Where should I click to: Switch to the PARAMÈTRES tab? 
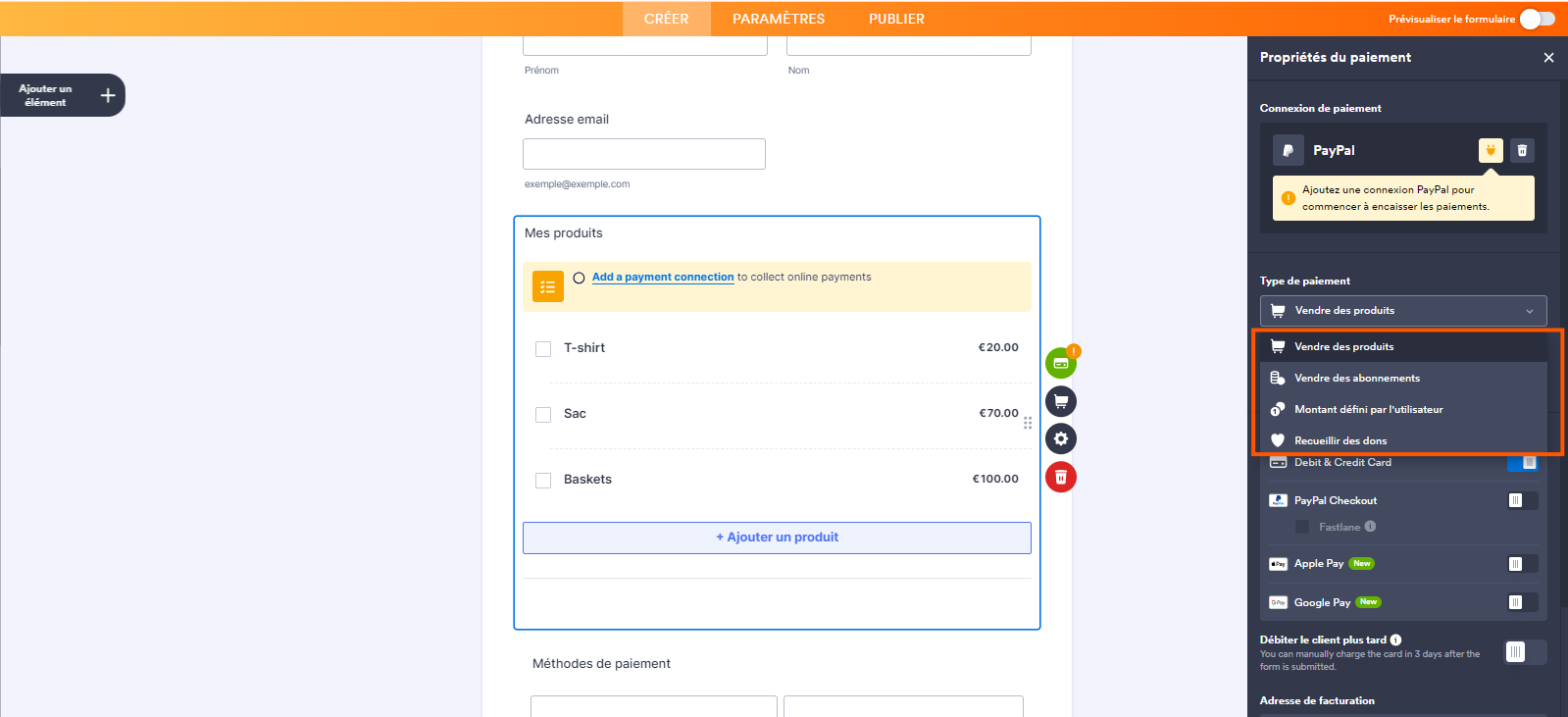(x=779, y=19)
